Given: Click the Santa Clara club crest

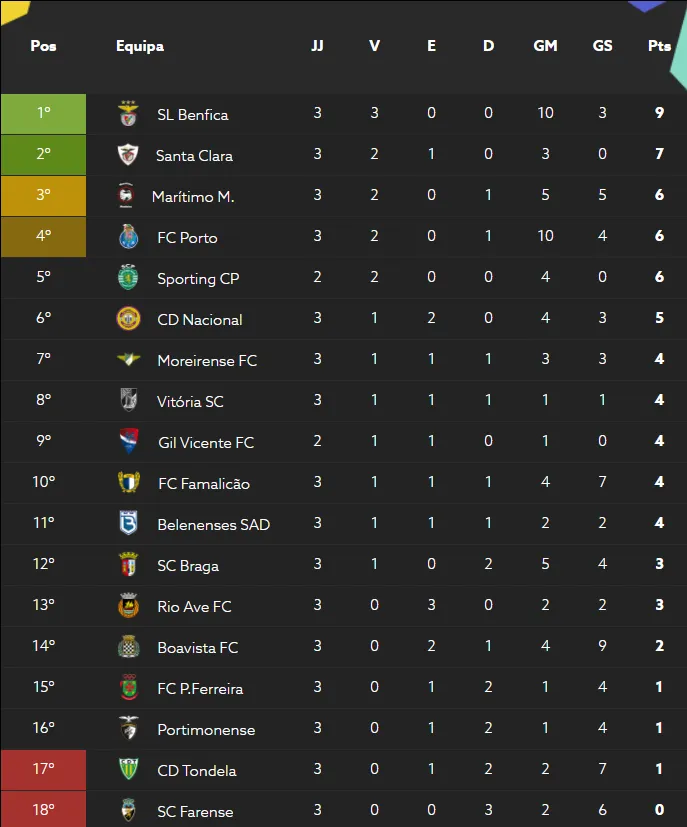Looking at the screenshot, I should tap(128, 155).
